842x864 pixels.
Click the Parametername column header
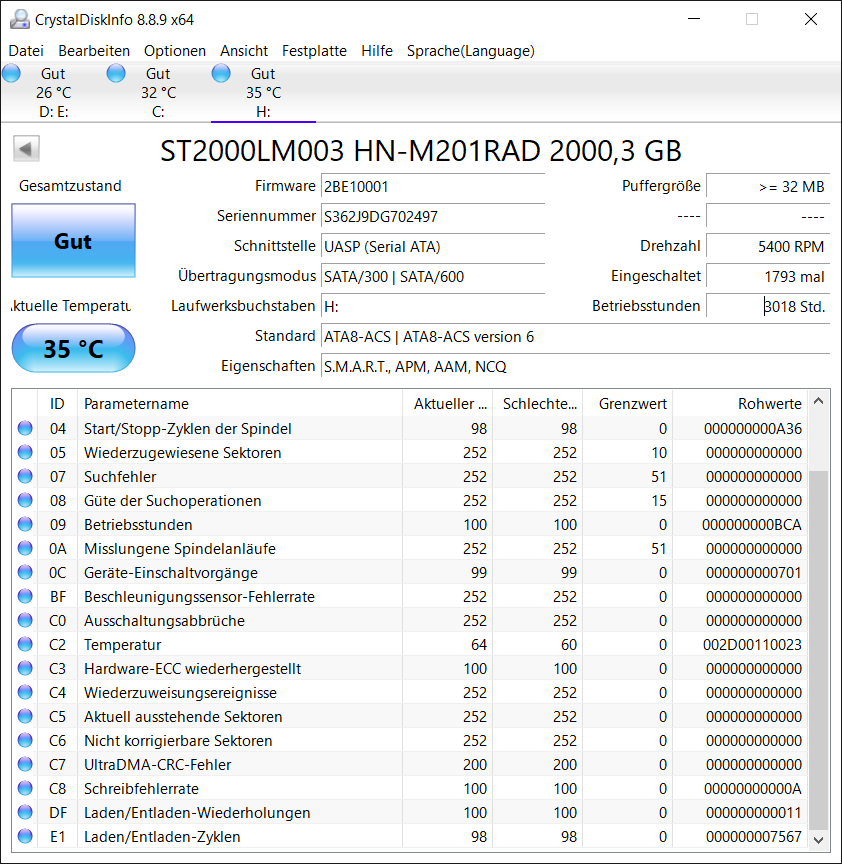[x=240, y=404]
